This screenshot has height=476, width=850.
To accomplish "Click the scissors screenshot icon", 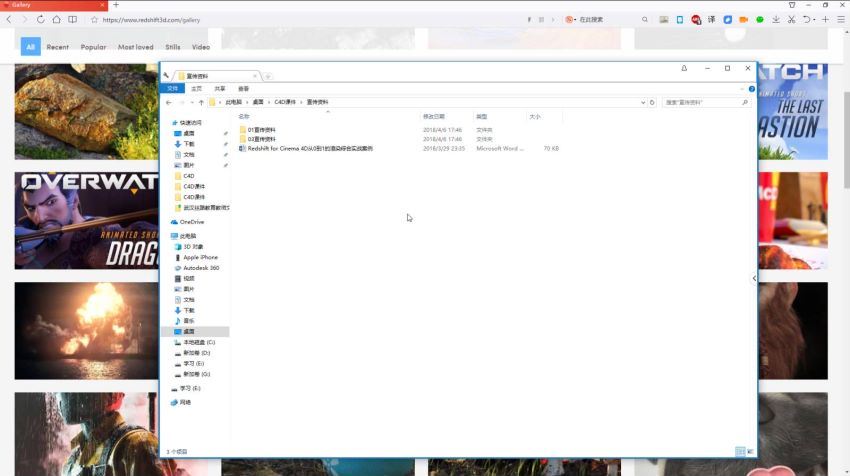I will pyautogui.click(x=791, y=20).
